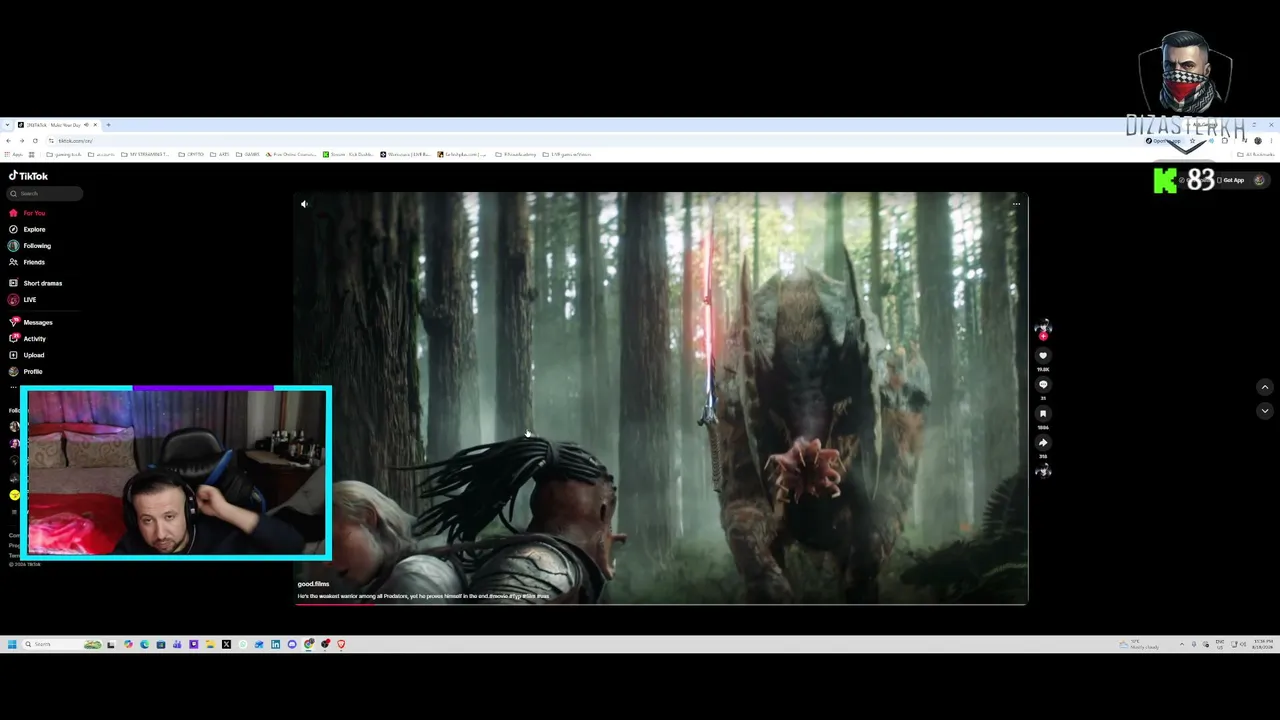Open the All Bookmarks folder
The height and width of the screenshot is (720, 1280).
point(1256,155)
